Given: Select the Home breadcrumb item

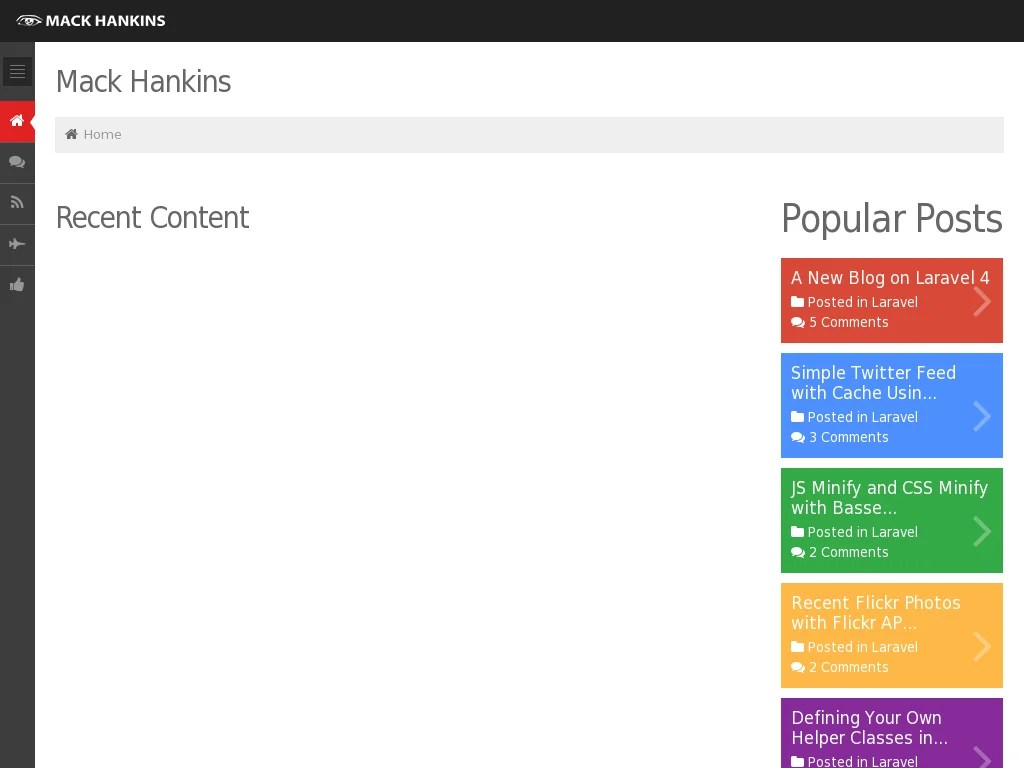Looking at the screenshot, I should pyautogui.click(x=102, y=134).
